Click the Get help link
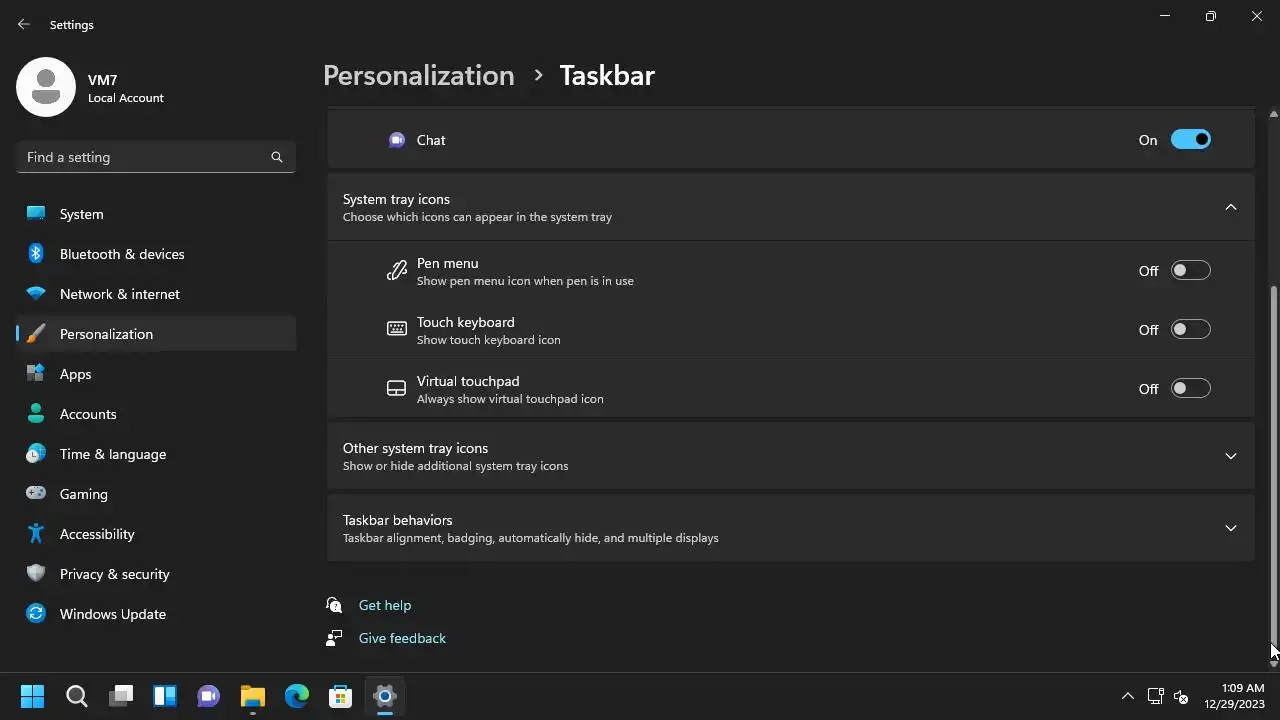 click(x=384, y=605)
